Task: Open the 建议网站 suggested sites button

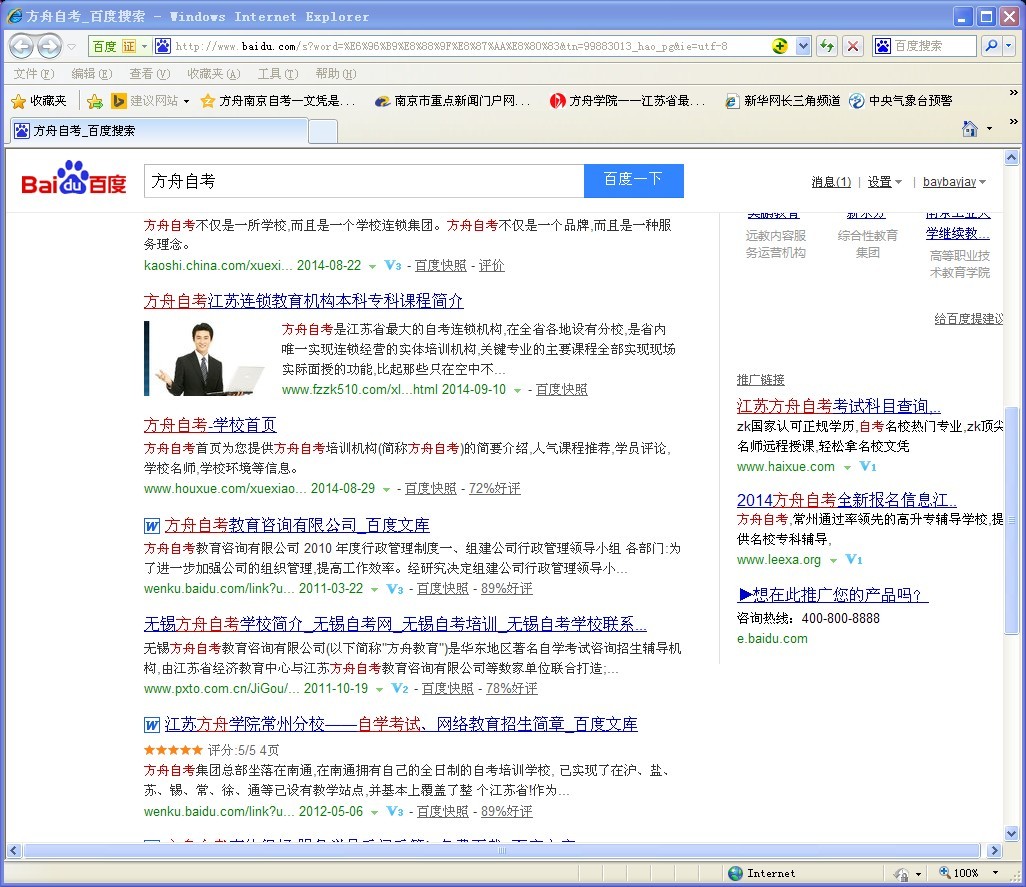Action: tap(150, 101)
